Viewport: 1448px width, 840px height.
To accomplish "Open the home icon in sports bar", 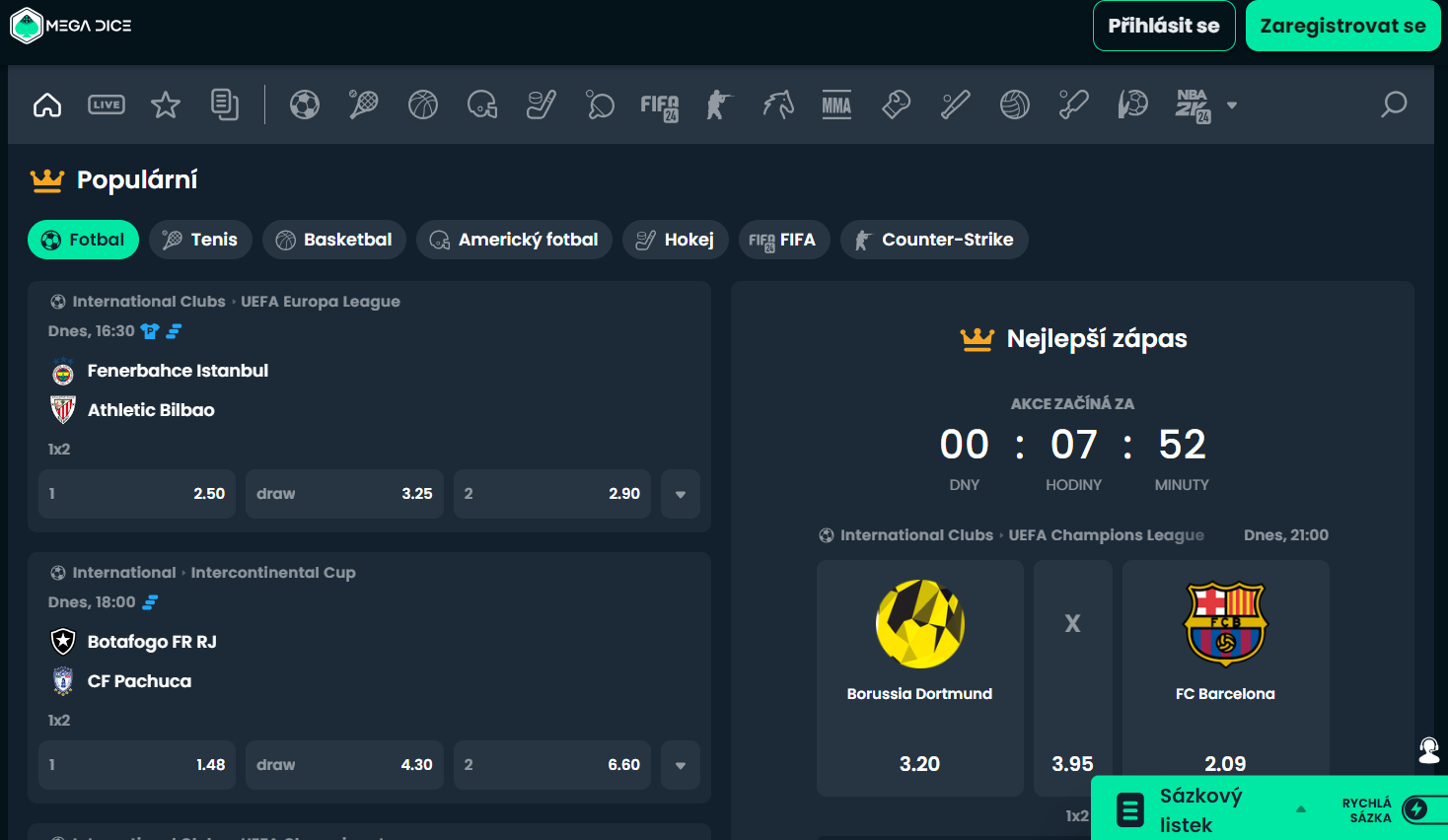I will click(x=47, y=105).
